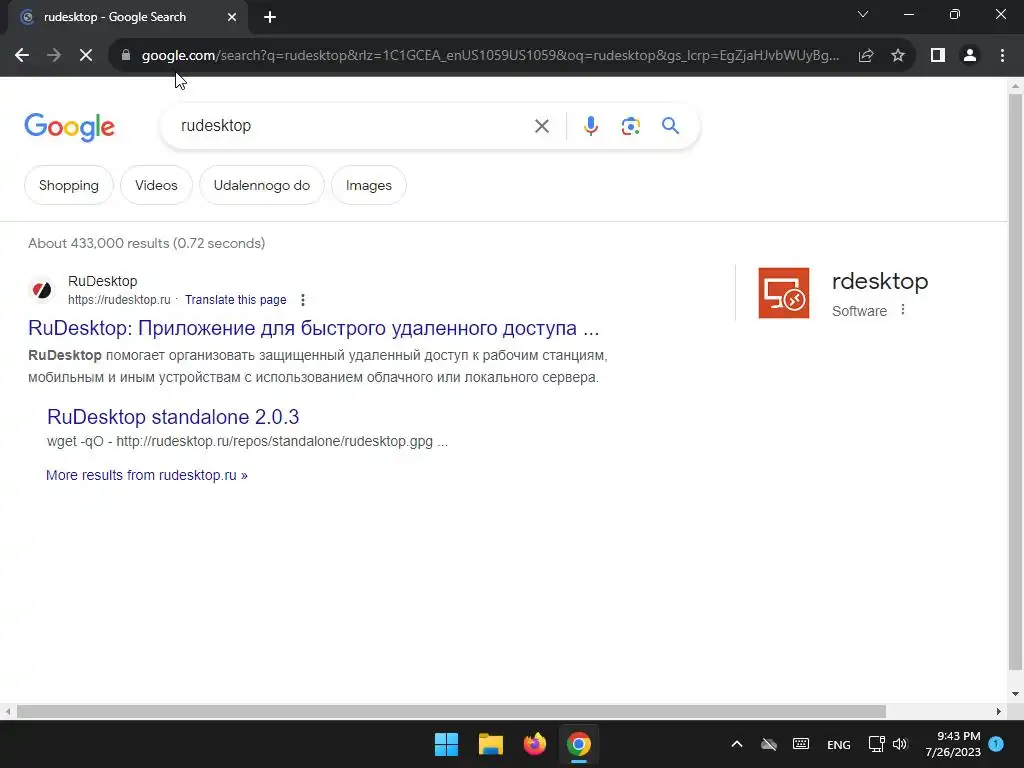Show hidden system tray icons

point(737,744)
